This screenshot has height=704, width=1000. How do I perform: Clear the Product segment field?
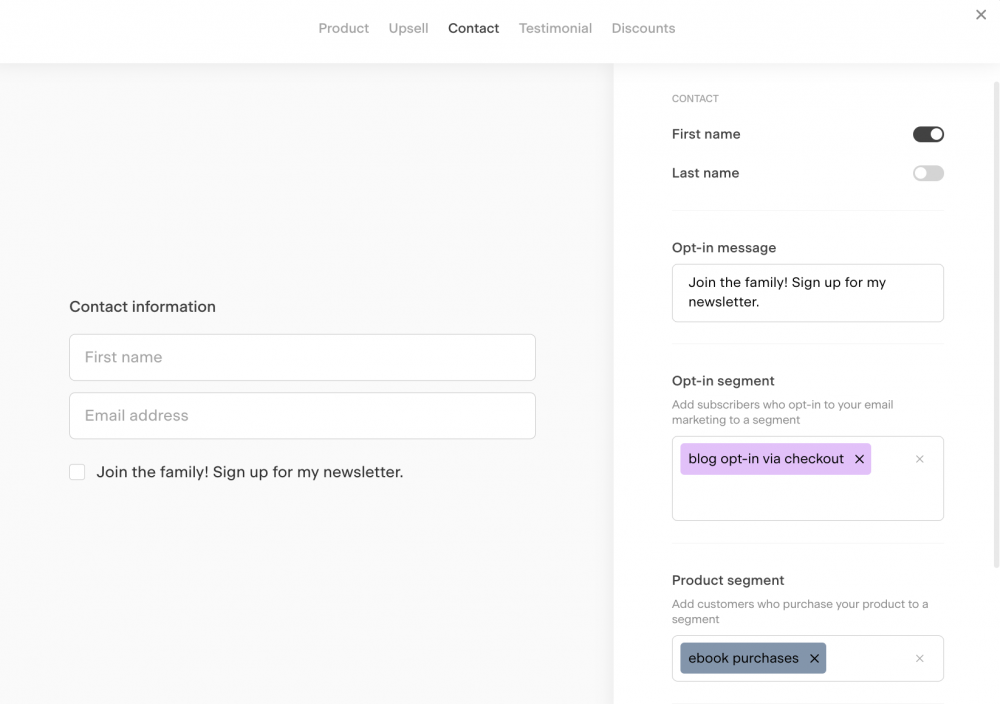pyautogui.click(x=919, y=658)
